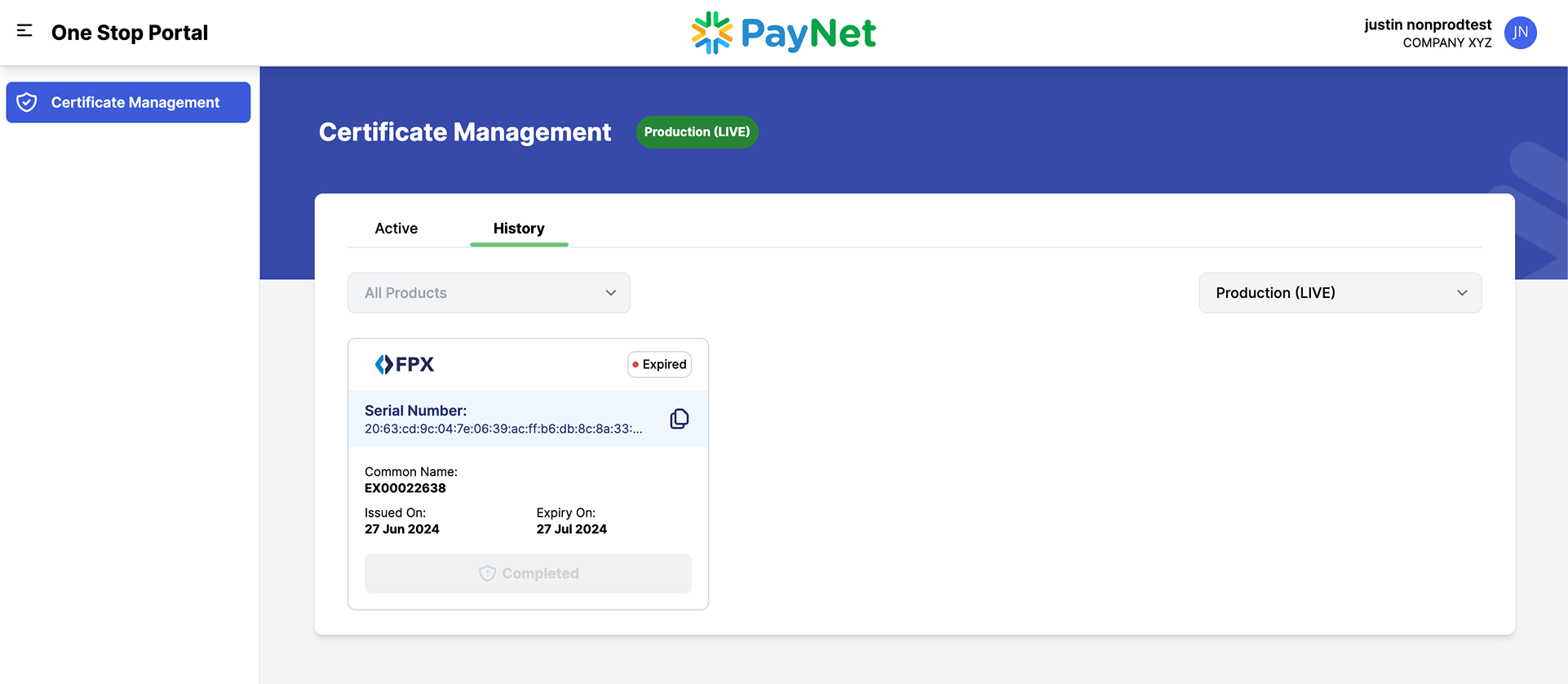
Task: Click the Certificate Management page heading
Action: (x=465, y=132)
